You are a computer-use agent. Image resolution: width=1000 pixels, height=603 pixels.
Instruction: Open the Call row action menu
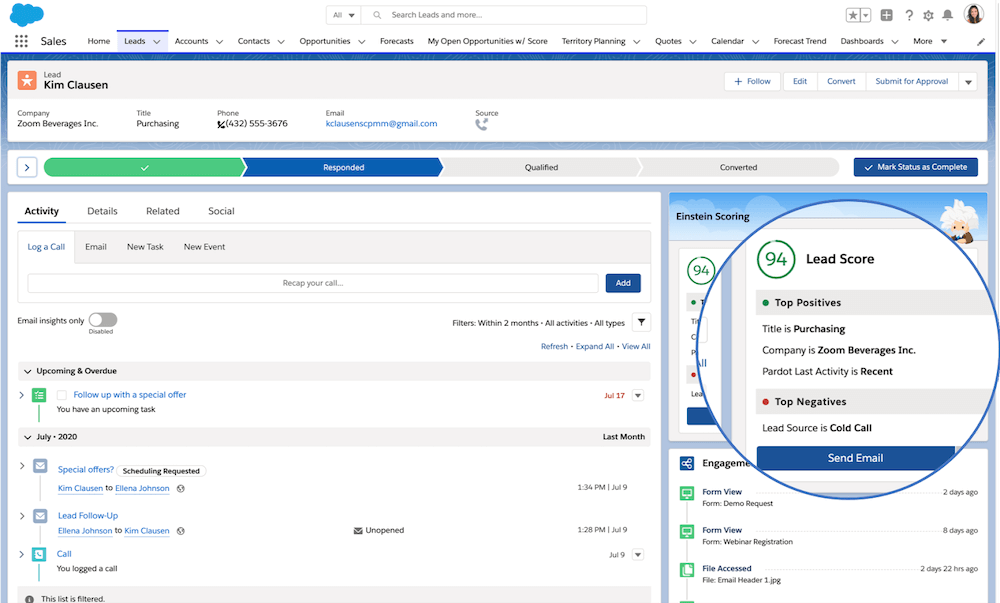point(638,555)
